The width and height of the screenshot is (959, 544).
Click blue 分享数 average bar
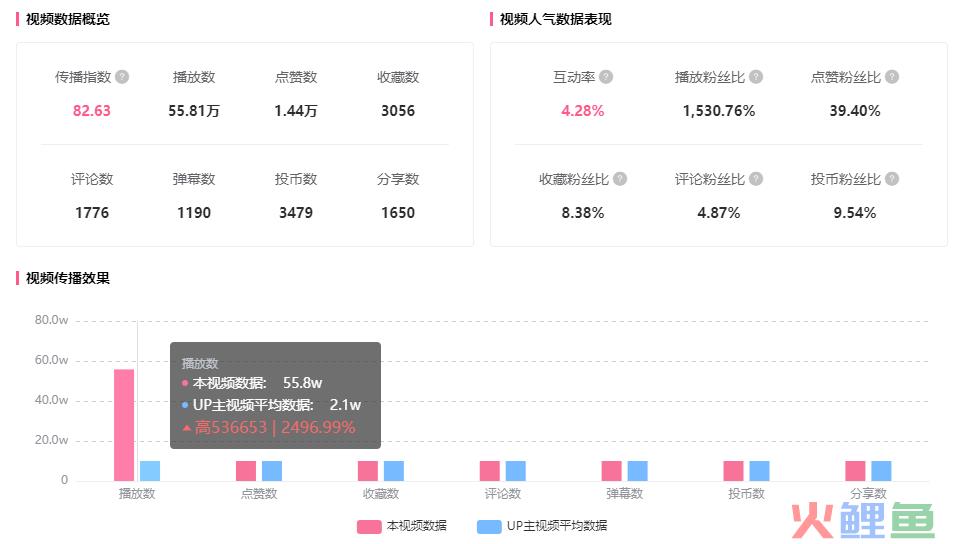881,471
